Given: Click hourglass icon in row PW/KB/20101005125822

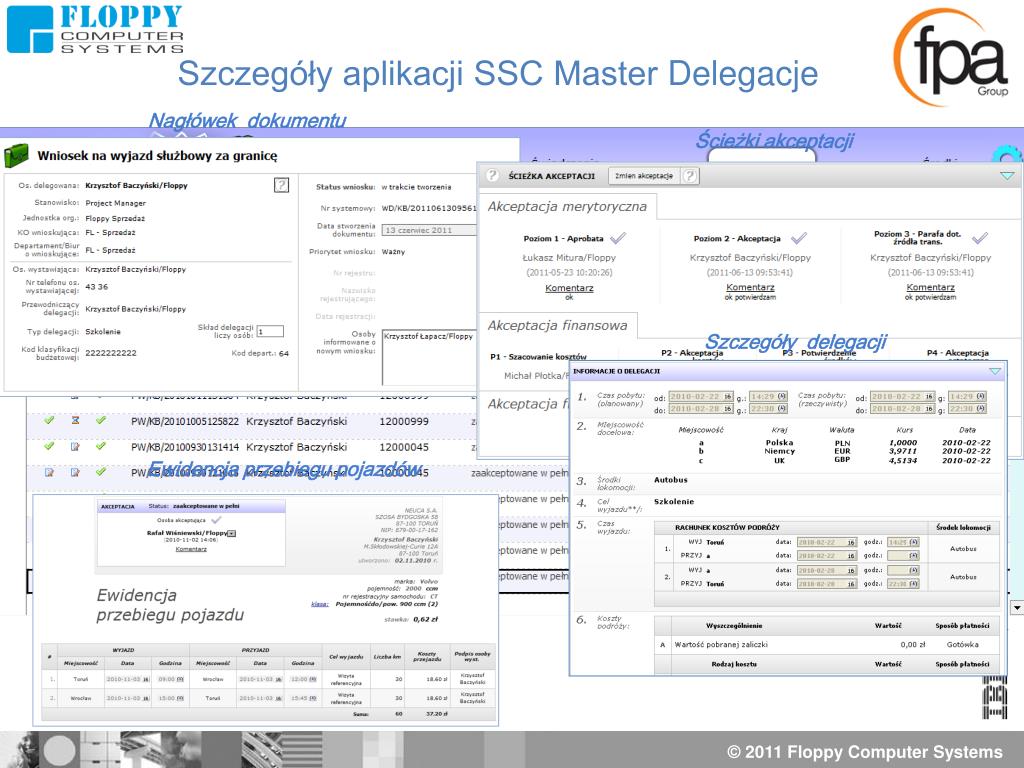Looking at the screenshot, I should click(x=75, y=421).
